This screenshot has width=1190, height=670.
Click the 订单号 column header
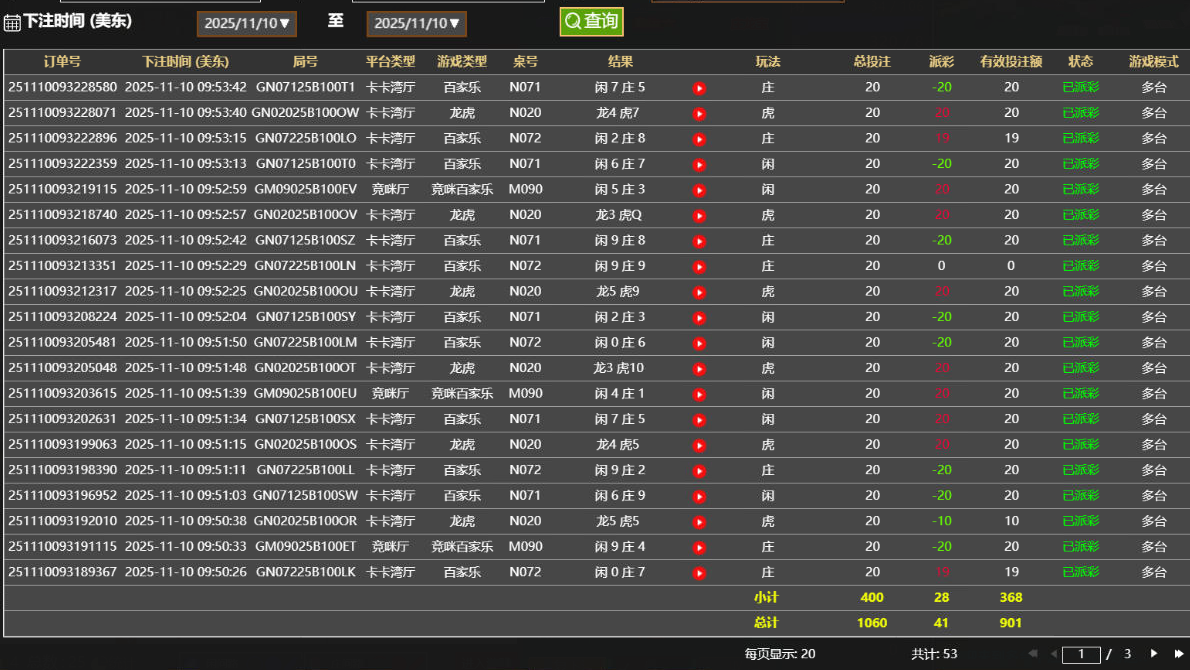pyautogui.click(x=63, y=61)
